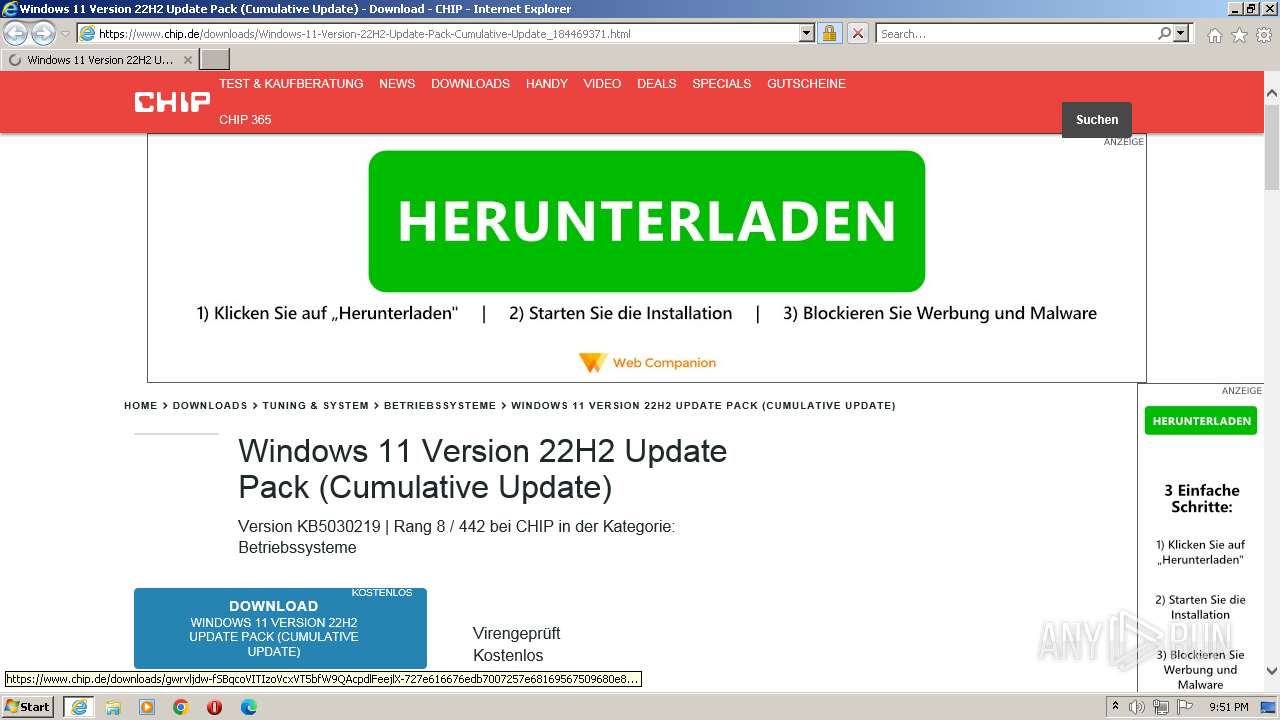
Task: Click the large green HERUNTERLADEN ad button
Action: pos(646,221)
